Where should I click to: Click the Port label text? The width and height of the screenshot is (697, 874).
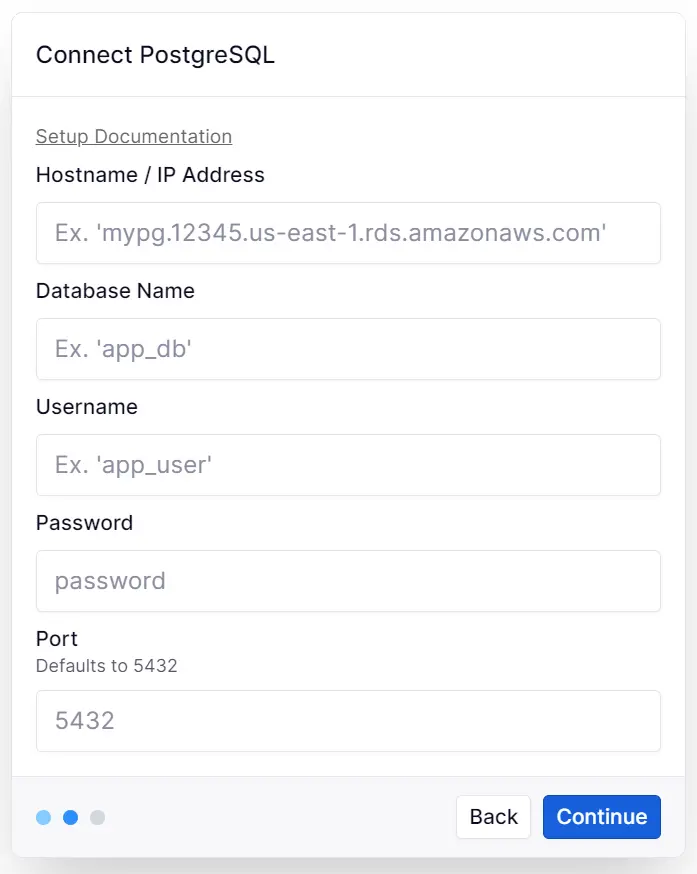click(x=57, y=638)
